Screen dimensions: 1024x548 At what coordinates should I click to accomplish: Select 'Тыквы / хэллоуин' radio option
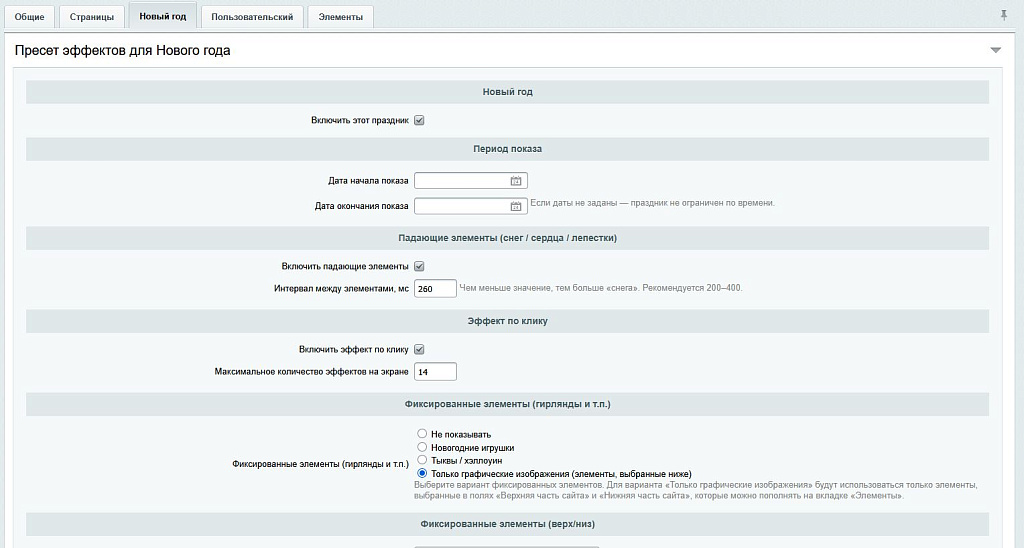tap(422, 460)
